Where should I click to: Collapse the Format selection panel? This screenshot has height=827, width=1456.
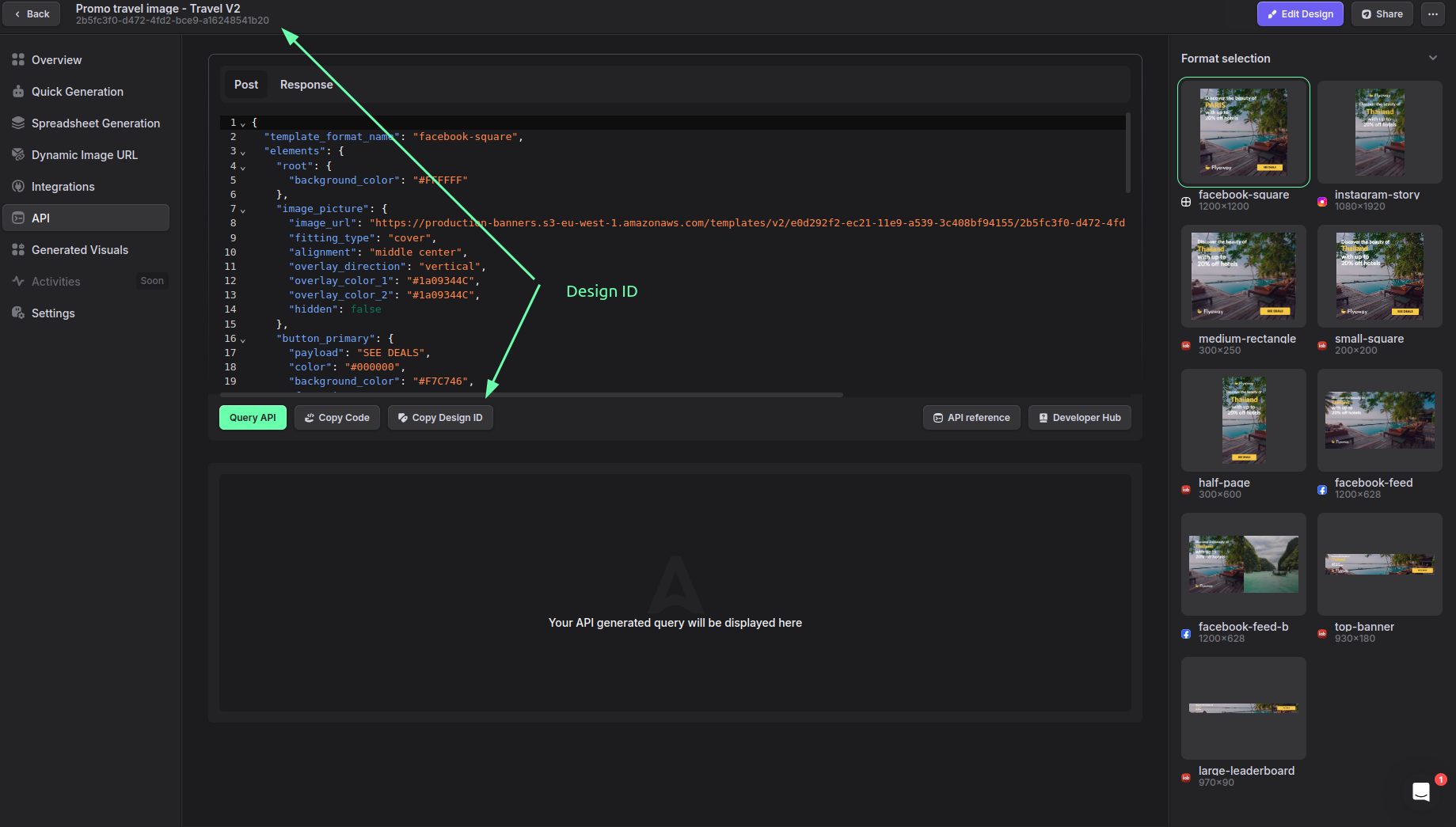click(x=1432, y=58)
